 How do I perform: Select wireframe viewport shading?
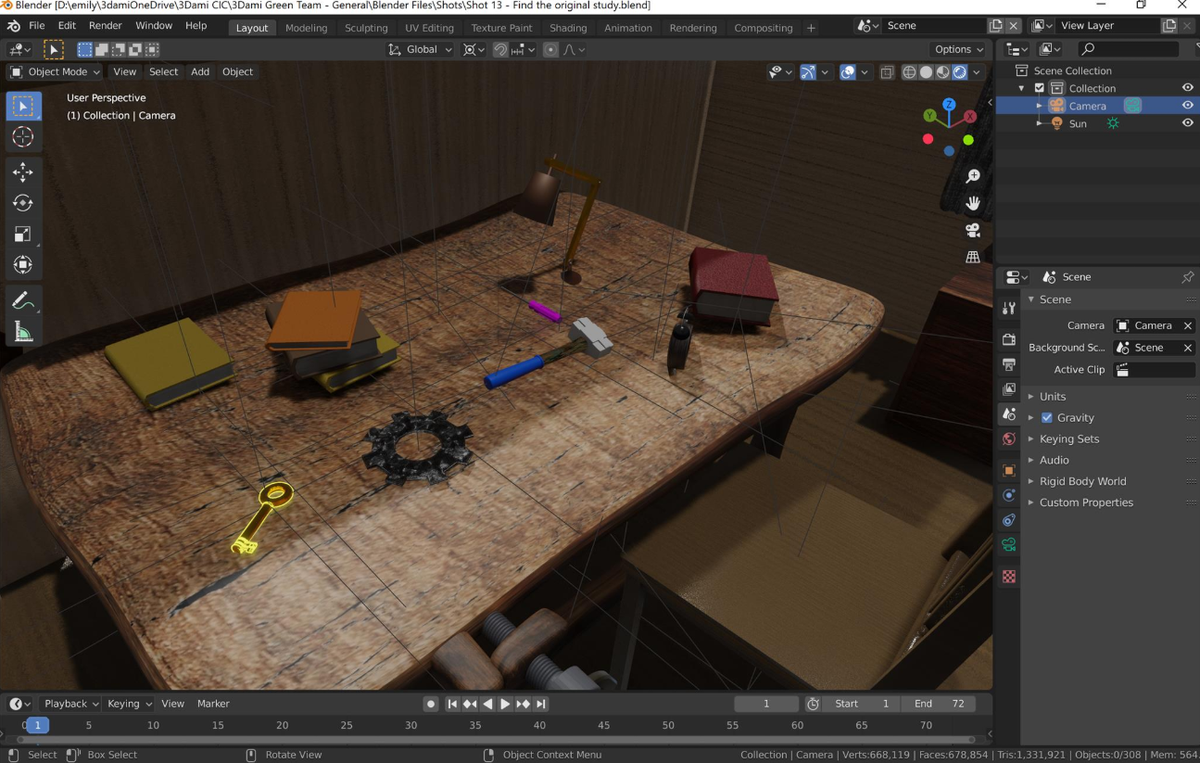point(909,72)
